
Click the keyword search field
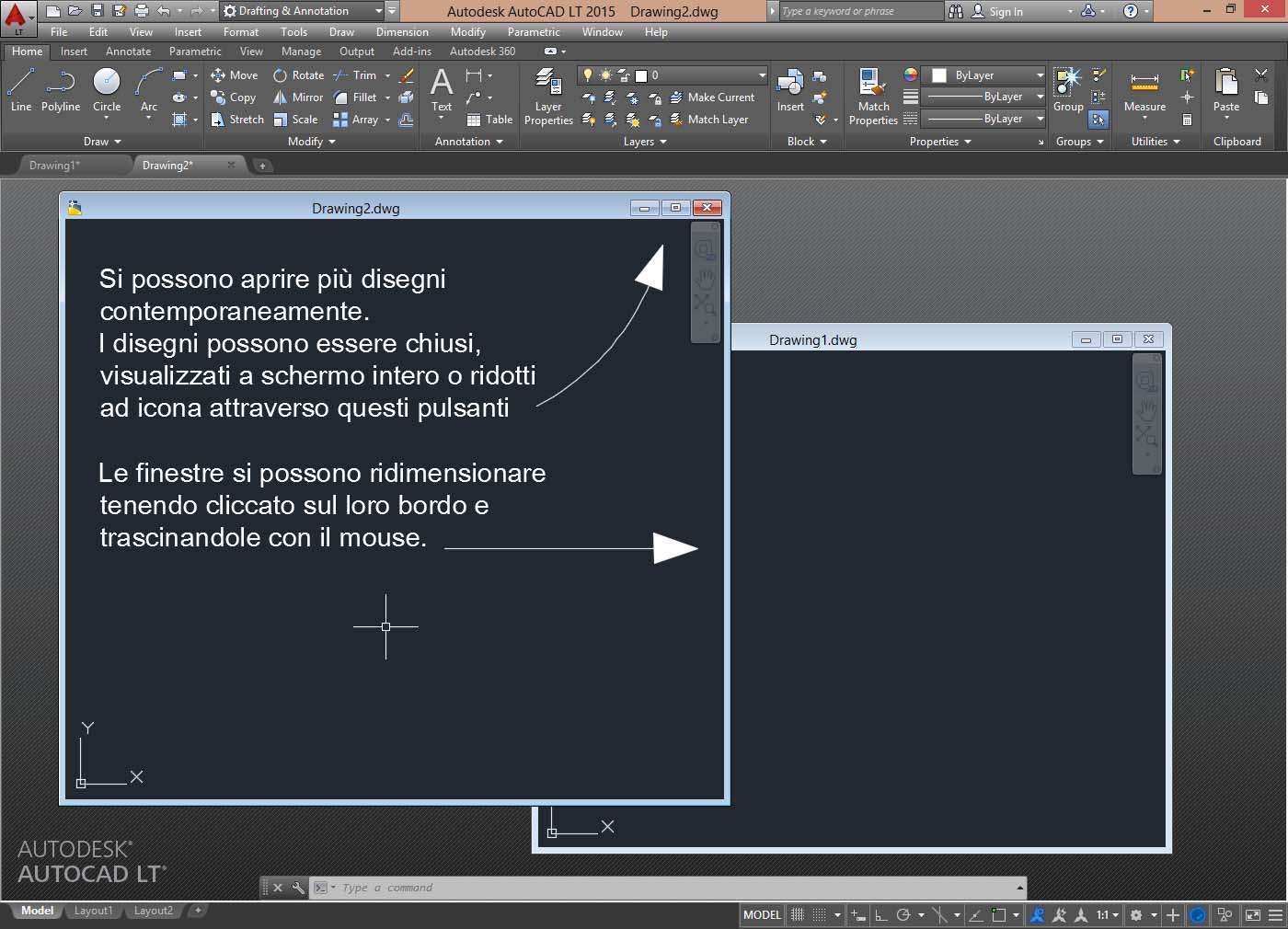(x=860, y=11)
